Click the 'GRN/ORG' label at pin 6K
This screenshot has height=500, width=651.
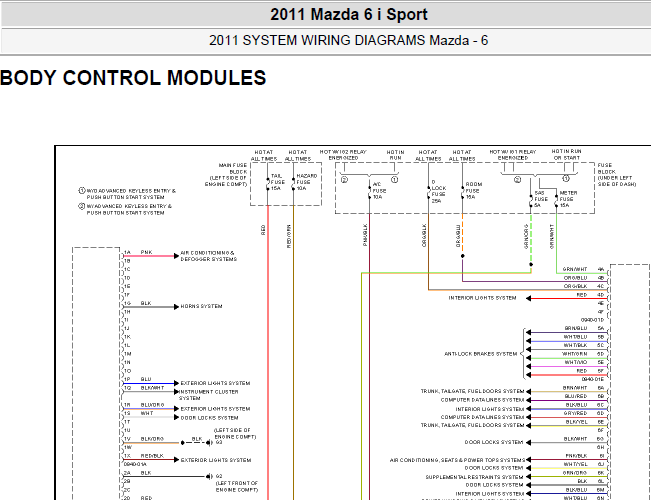pos(575,473)
